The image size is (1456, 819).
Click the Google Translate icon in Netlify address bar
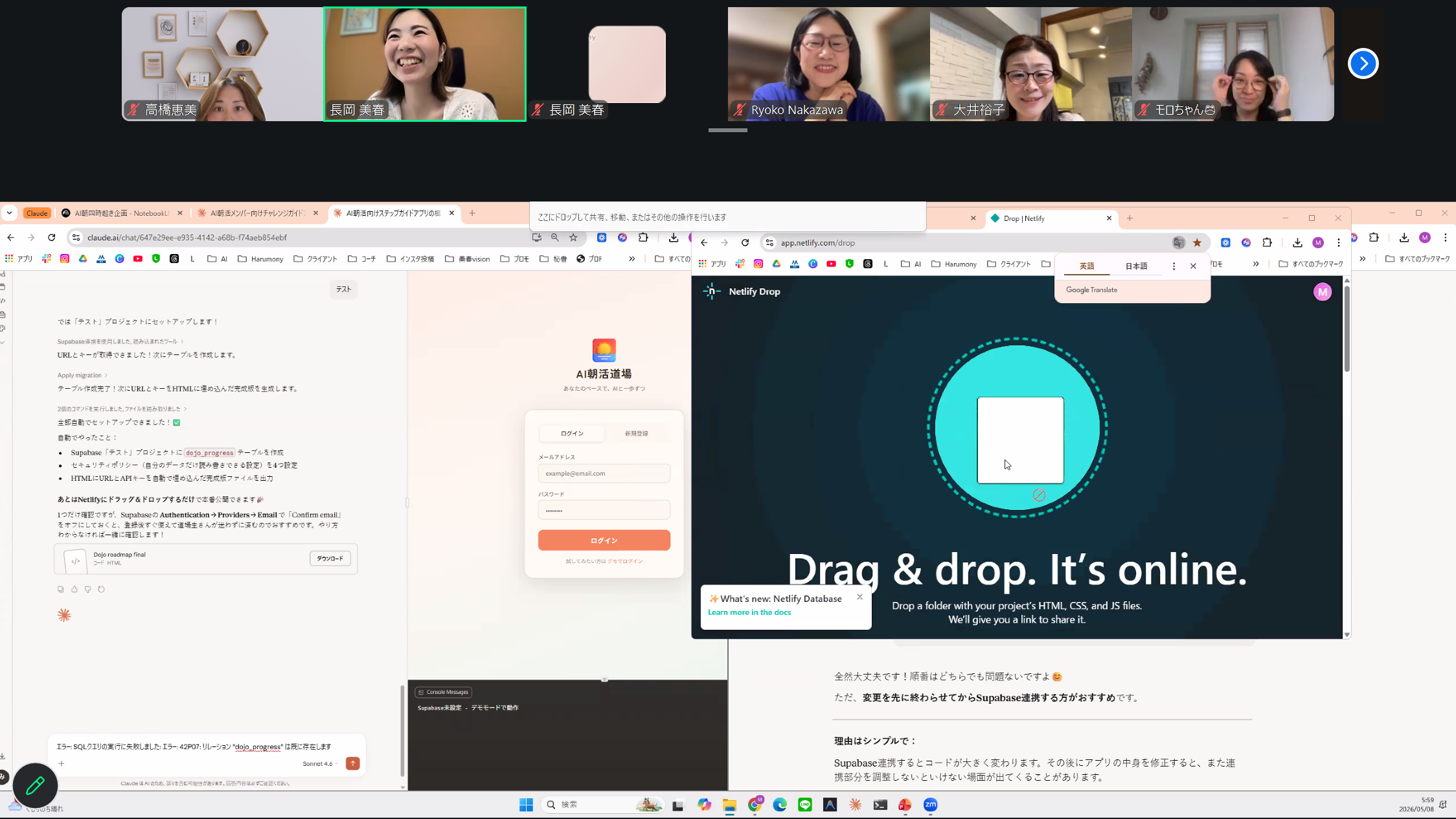(x=1179, y=242)
